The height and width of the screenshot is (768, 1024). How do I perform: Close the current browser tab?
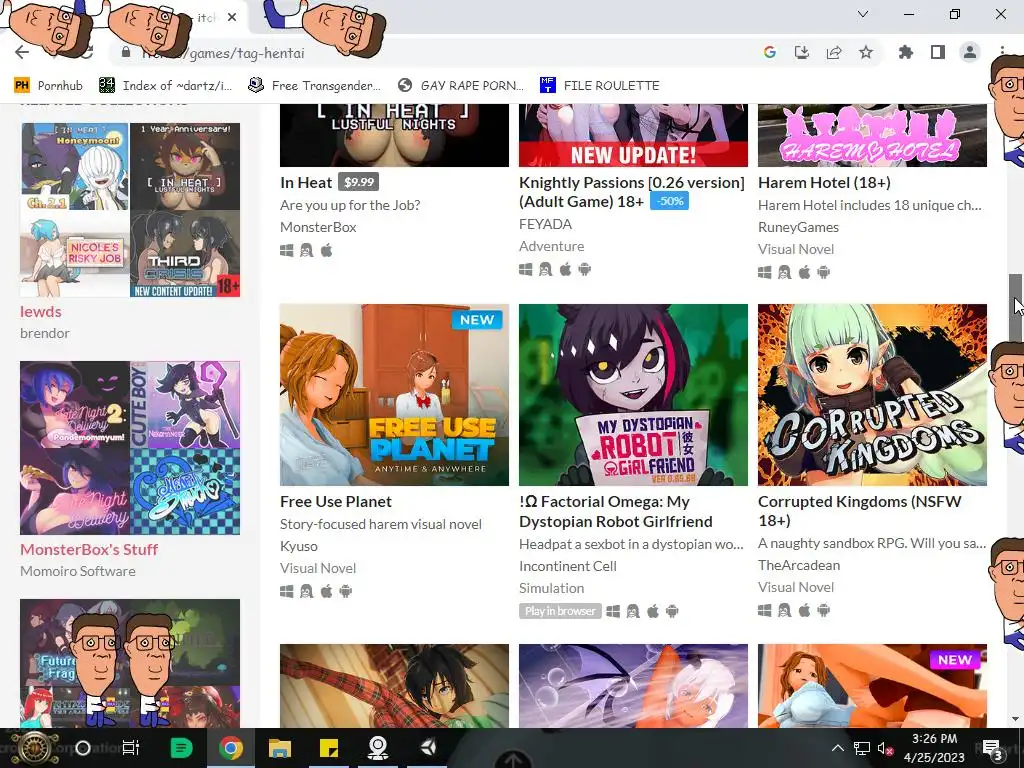click(232, 18)
